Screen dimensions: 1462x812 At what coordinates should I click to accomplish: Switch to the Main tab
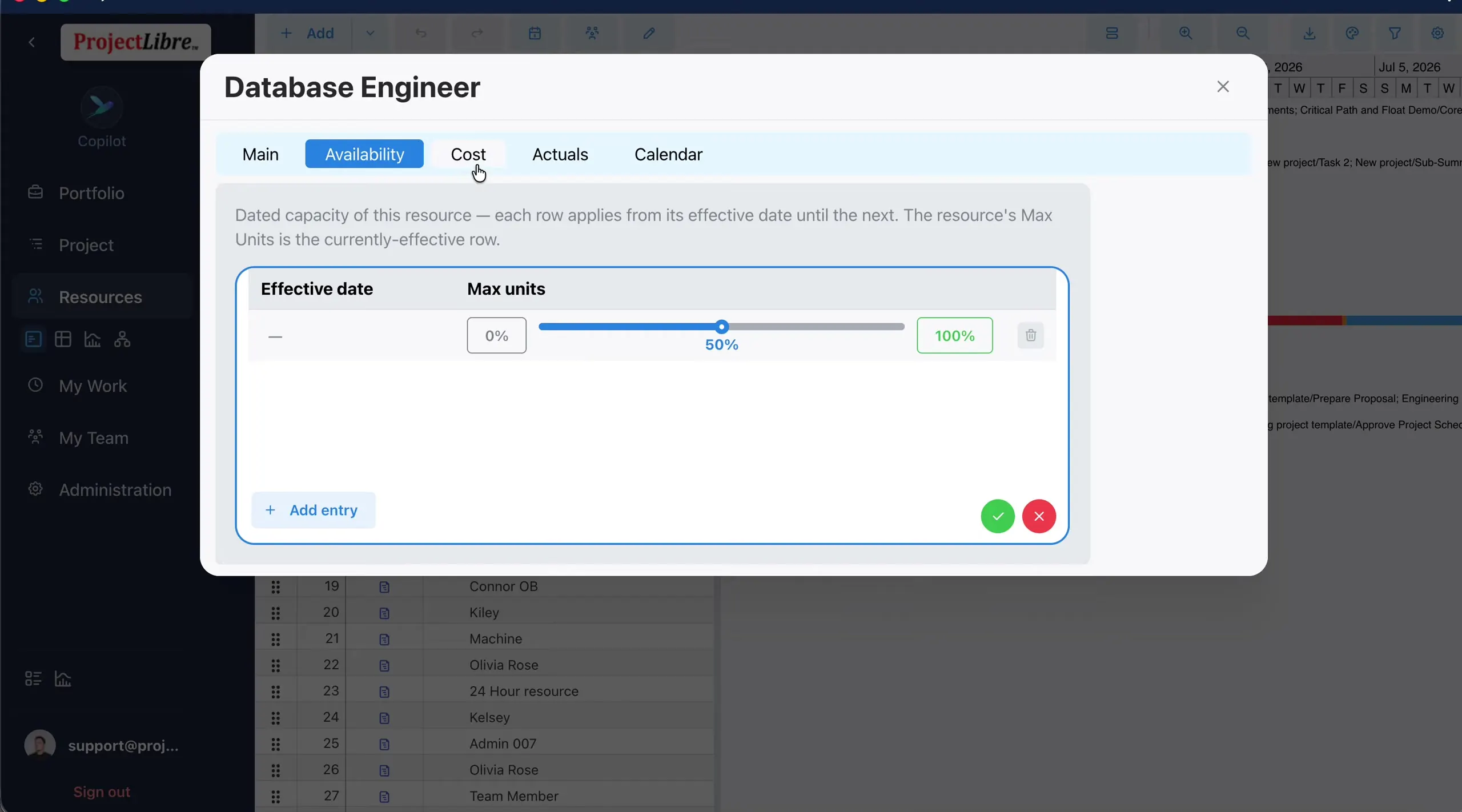point(260,154)
